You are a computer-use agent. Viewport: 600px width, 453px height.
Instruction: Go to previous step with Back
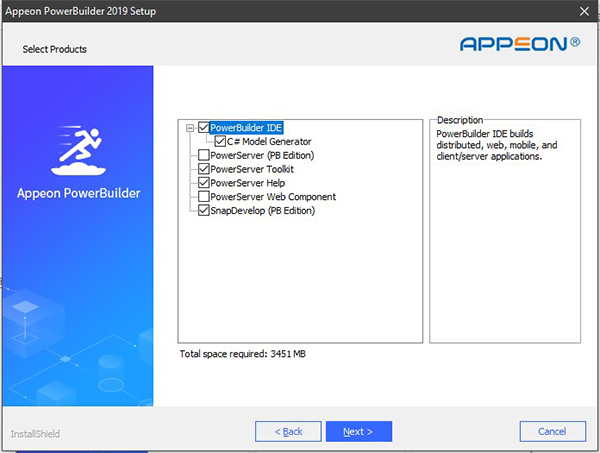(x=288, y=431)
